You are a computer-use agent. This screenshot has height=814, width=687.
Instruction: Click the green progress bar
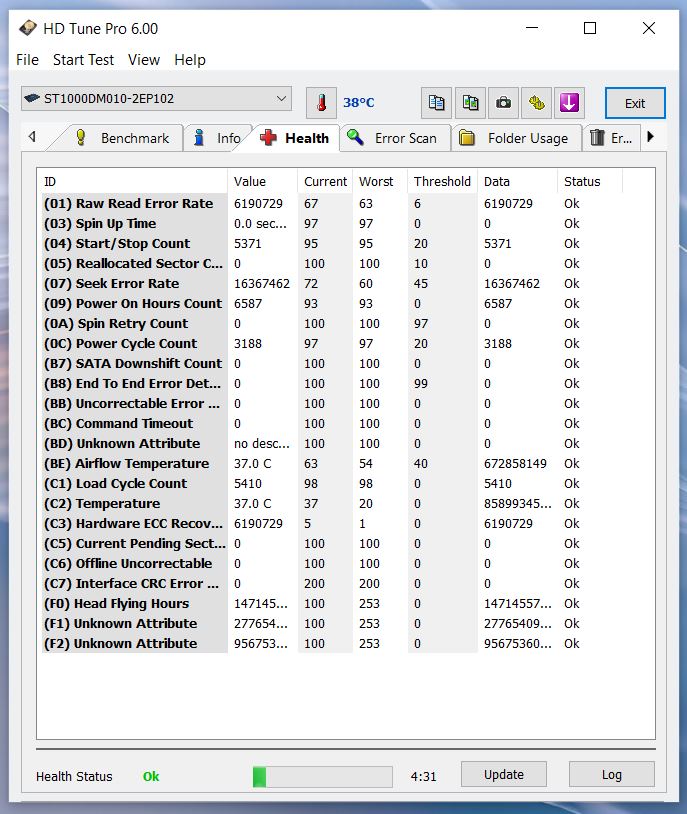(322, 776)
